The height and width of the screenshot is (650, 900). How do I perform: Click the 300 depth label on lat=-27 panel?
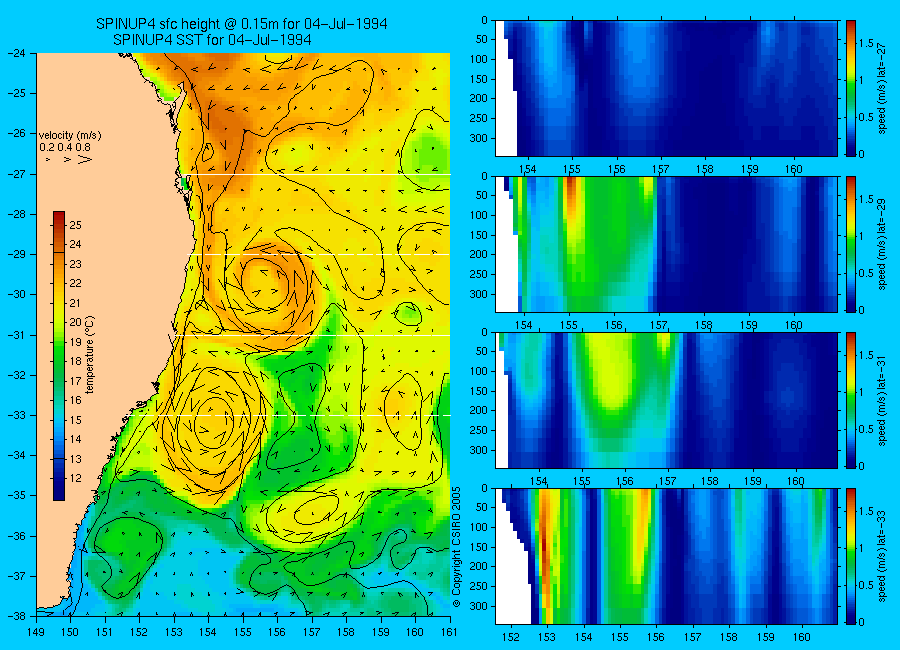point(479,138)
